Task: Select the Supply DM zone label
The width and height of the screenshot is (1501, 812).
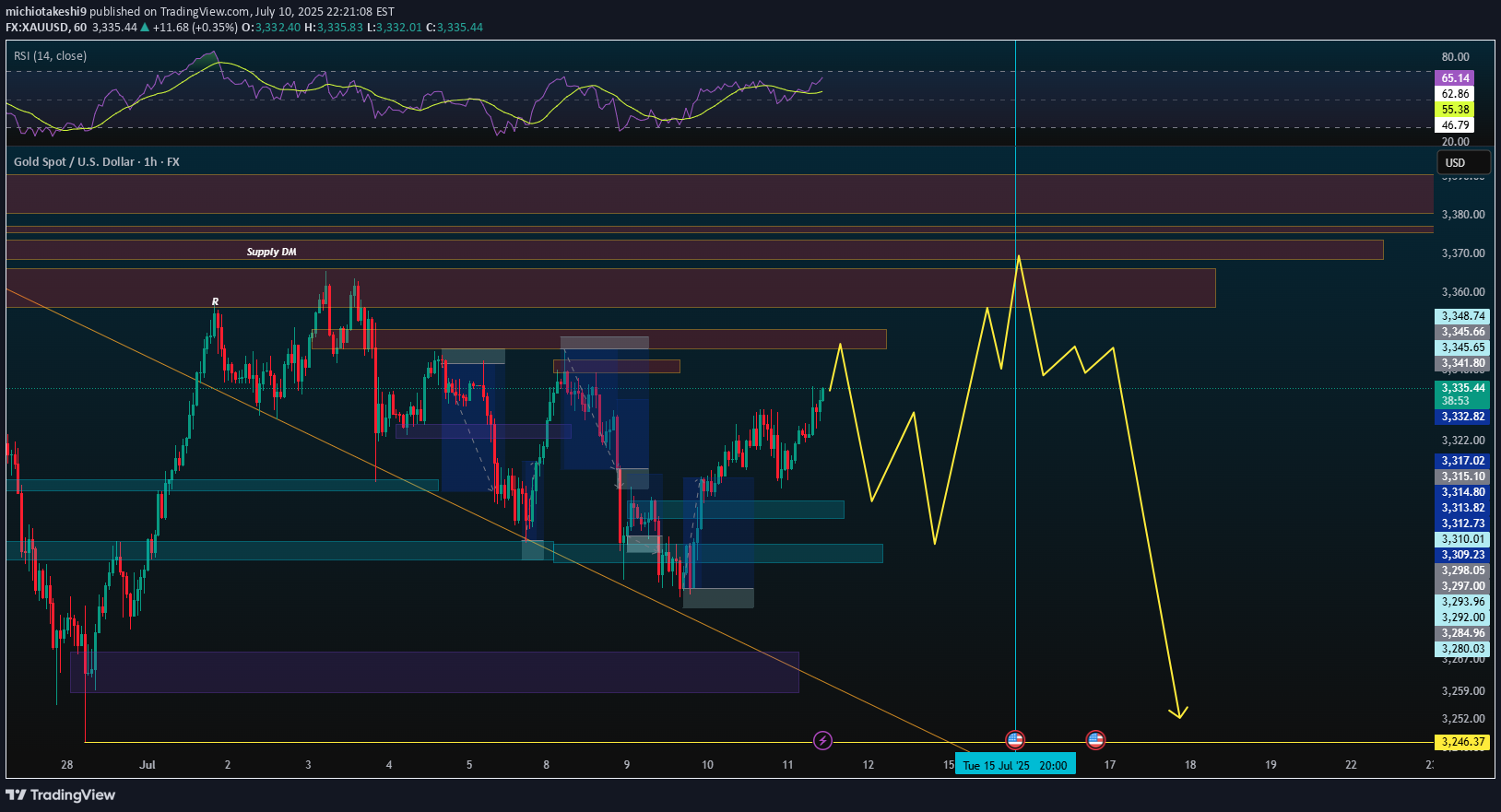Action: click(271, 252)
